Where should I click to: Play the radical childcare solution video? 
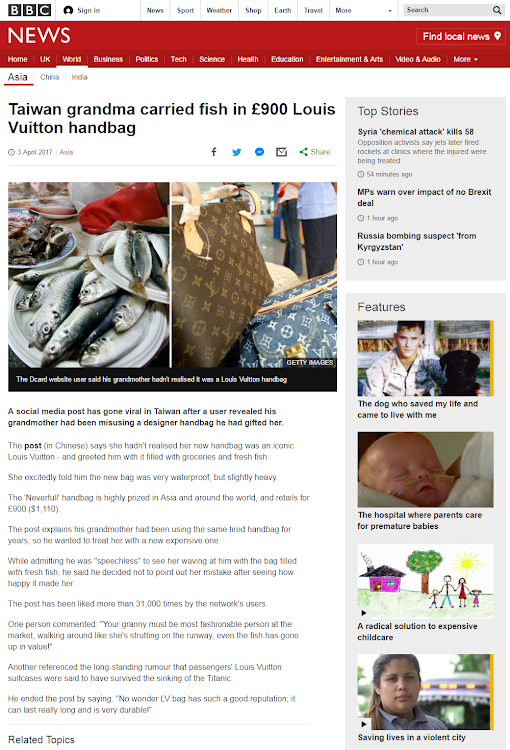364,613
